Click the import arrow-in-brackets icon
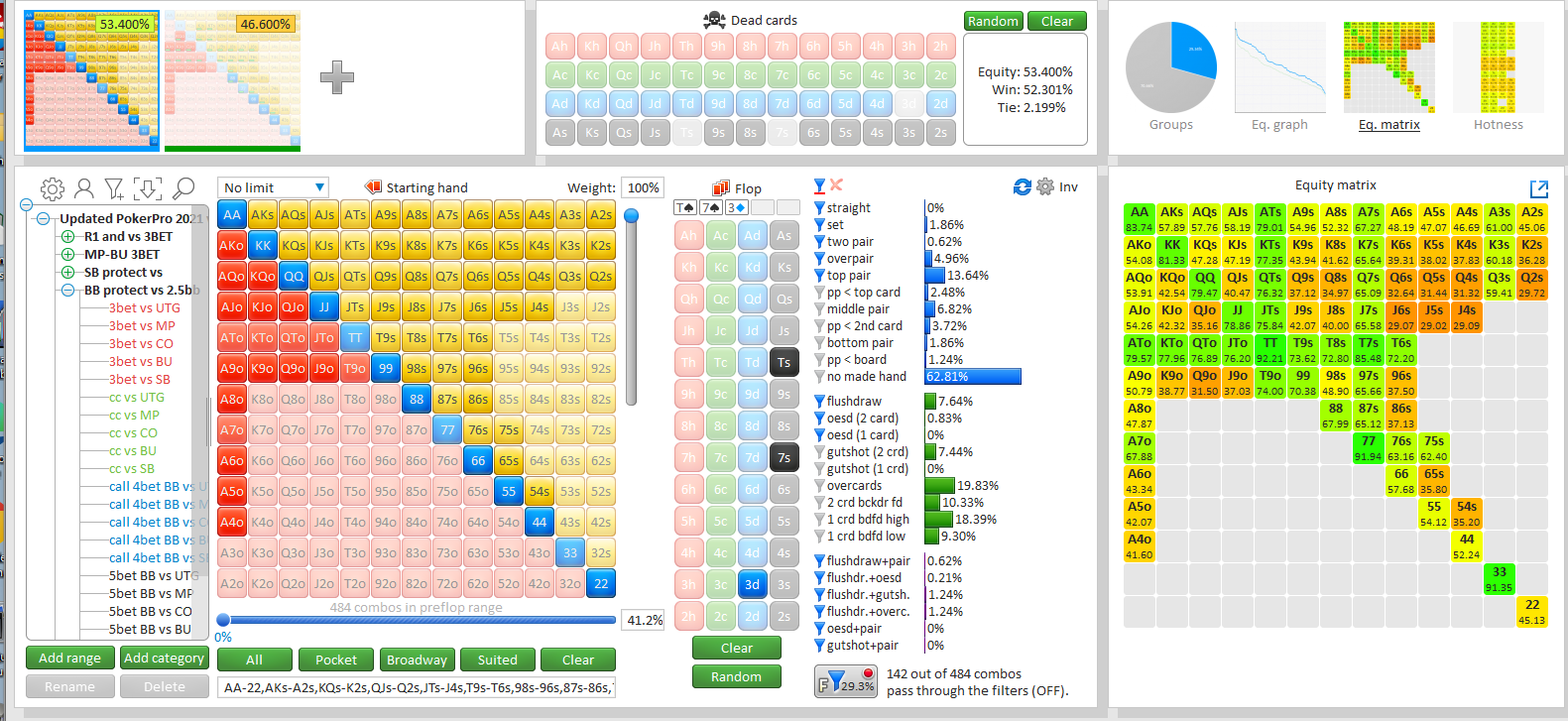The width and height of the screenshot is (1568, 721). pyautogui.click(x=148, y=188)
